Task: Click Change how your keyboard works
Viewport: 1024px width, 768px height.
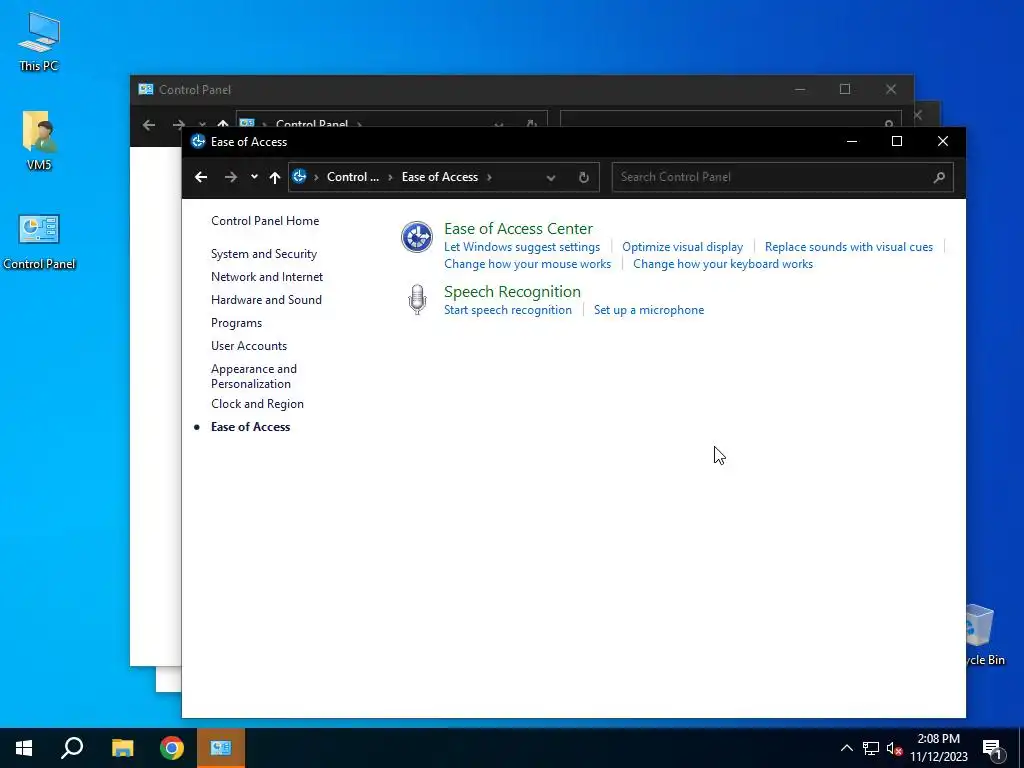Action: [723, 264]
